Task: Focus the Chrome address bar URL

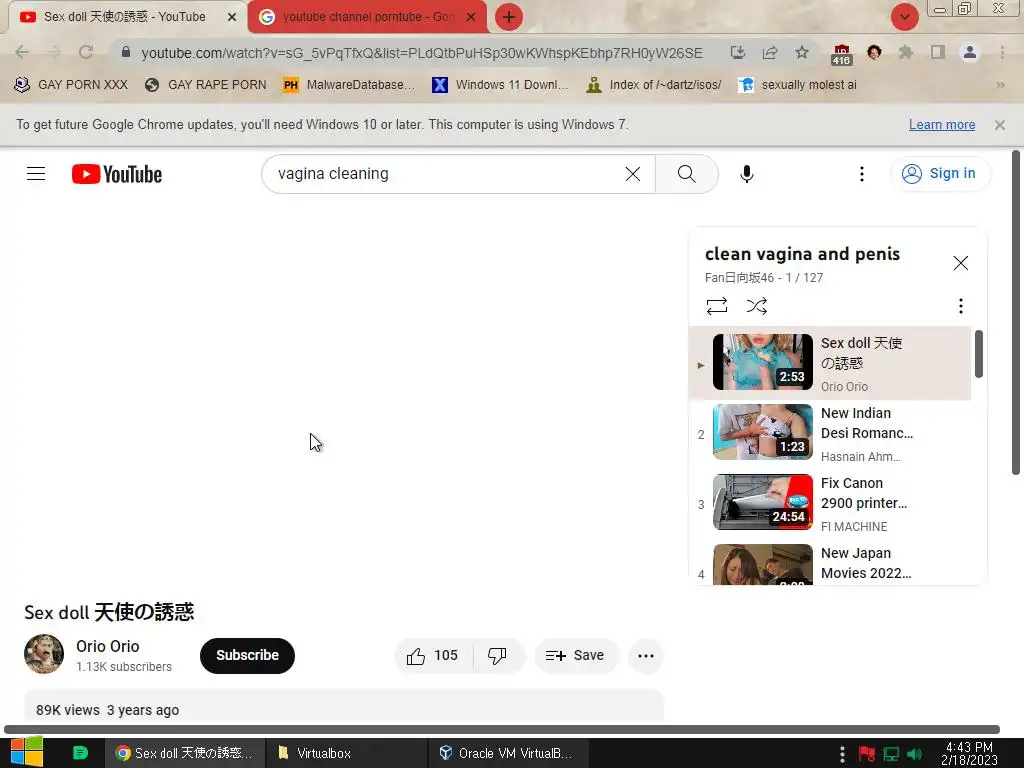Action: coord(422,53)
